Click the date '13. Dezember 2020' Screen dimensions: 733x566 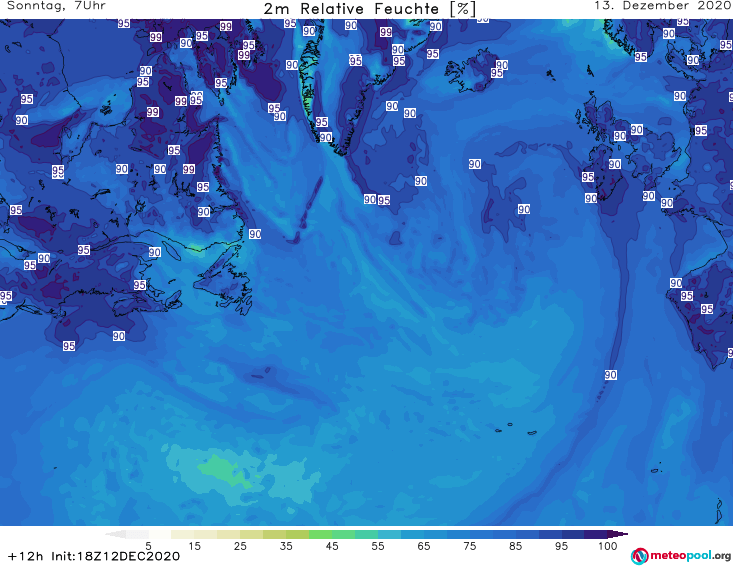tap(662, 6)
